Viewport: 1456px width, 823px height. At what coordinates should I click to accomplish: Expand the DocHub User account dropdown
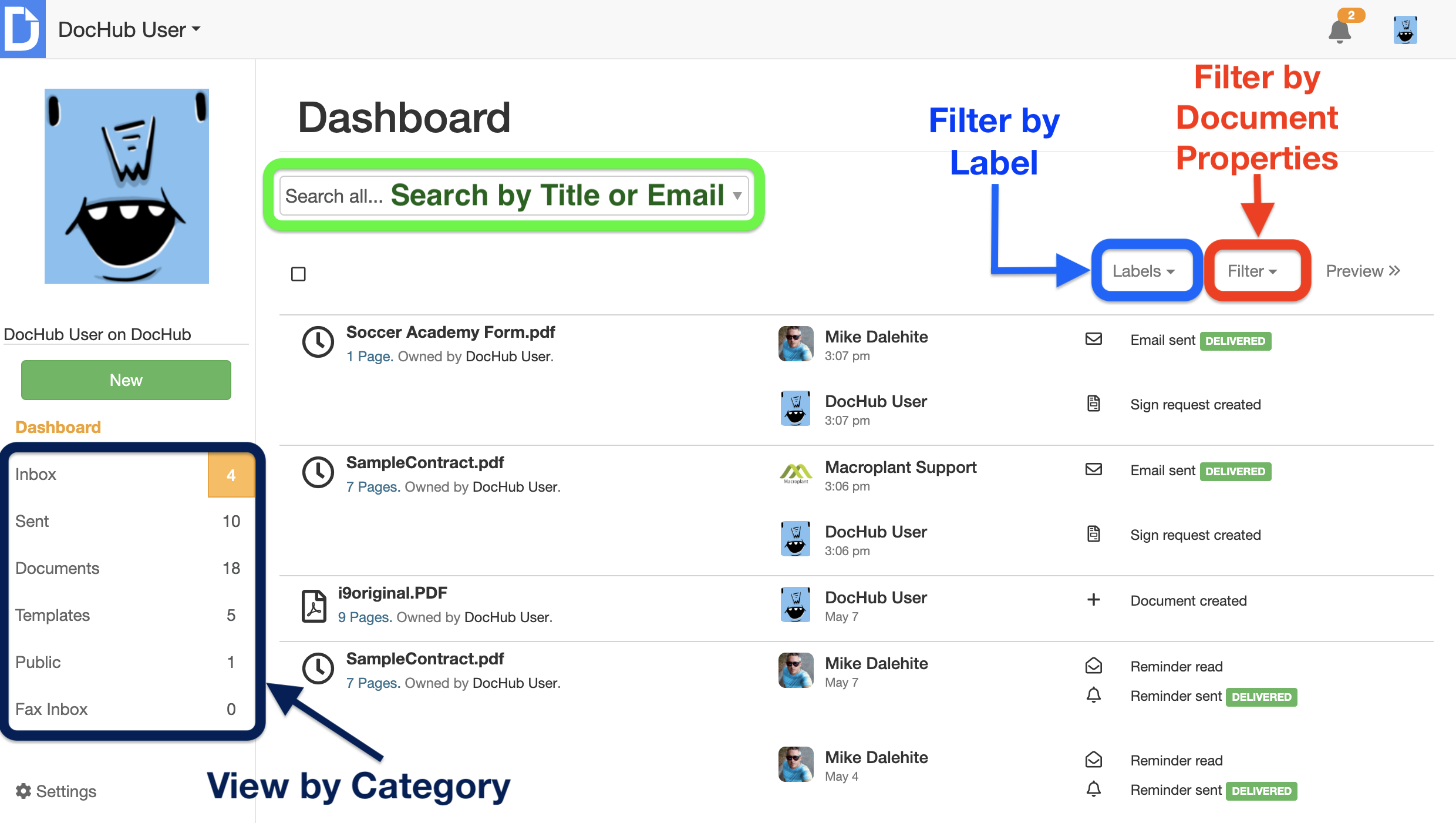coord(129,29)
